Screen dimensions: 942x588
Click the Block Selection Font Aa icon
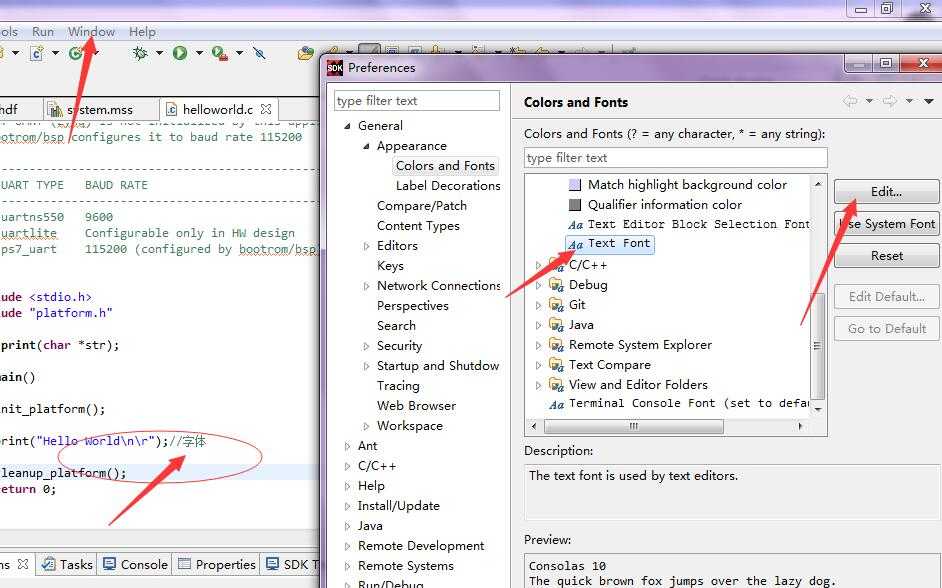point(576,225)
